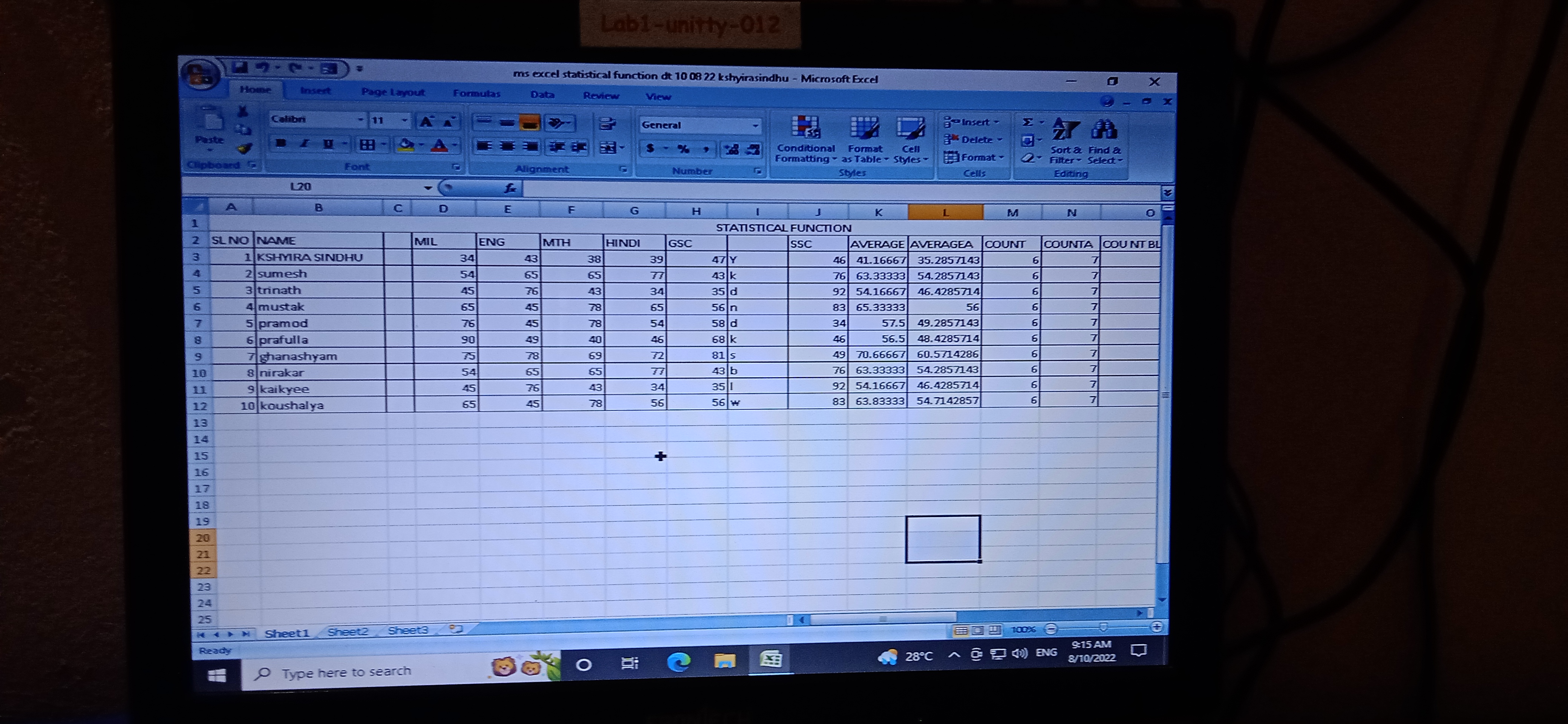Switch to the Formulas ribbon tab
Viewport: 1568px width, 724px height.
(476, 94)
